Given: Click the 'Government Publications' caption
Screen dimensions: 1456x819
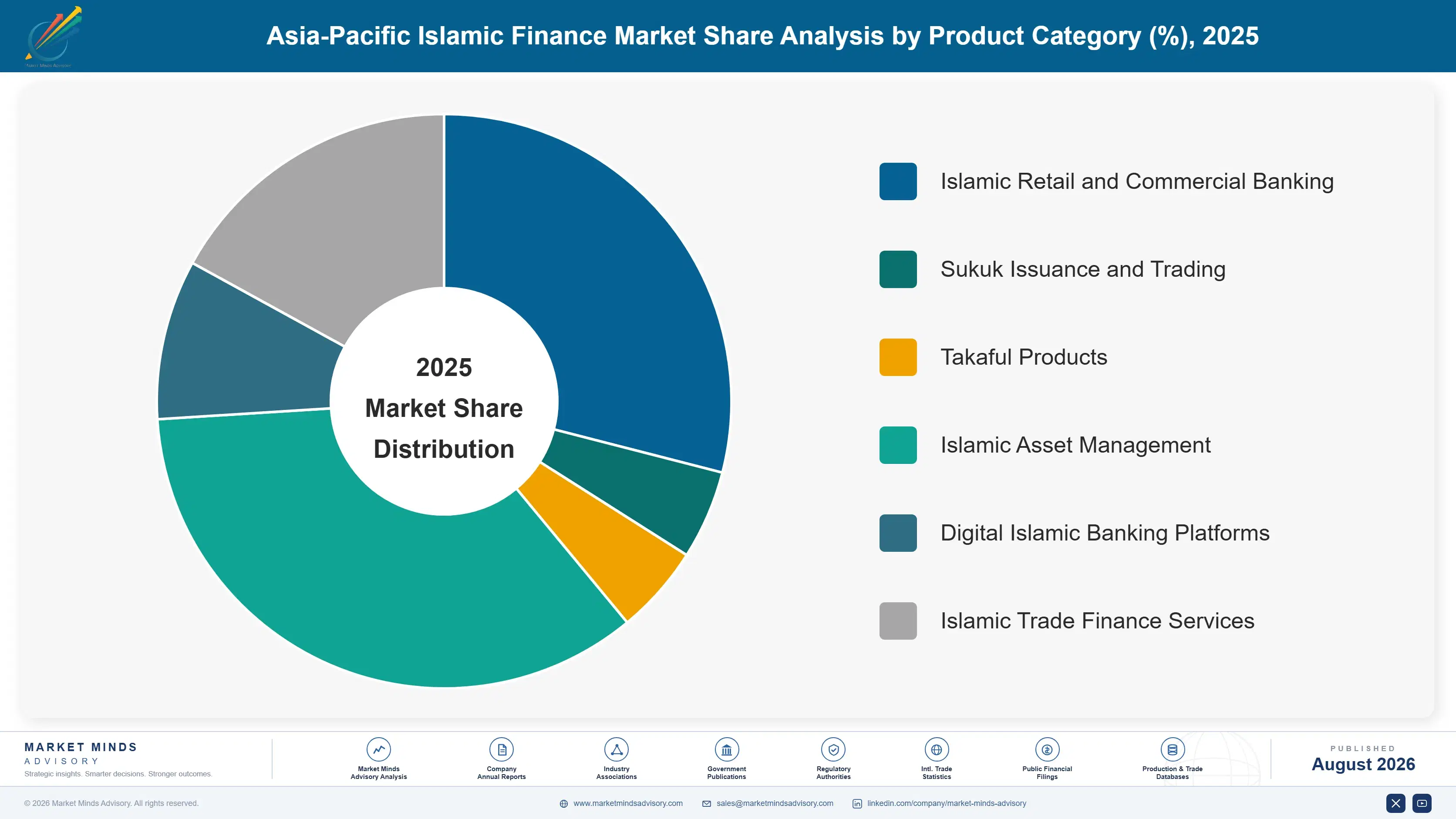Looking at the screenshot, I should pos(727,773).
